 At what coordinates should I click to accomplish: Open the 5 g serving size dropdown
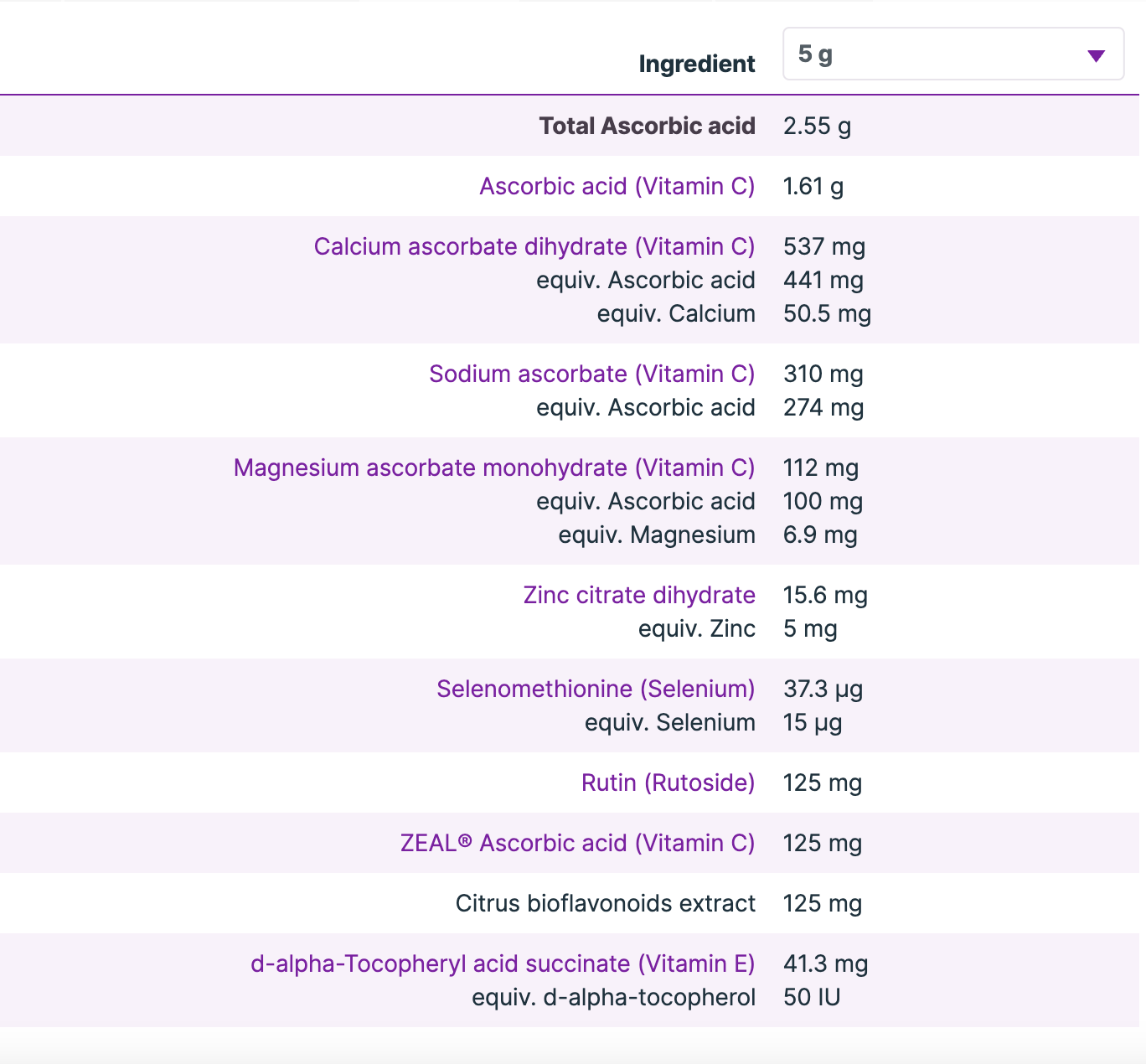(953, 54)
